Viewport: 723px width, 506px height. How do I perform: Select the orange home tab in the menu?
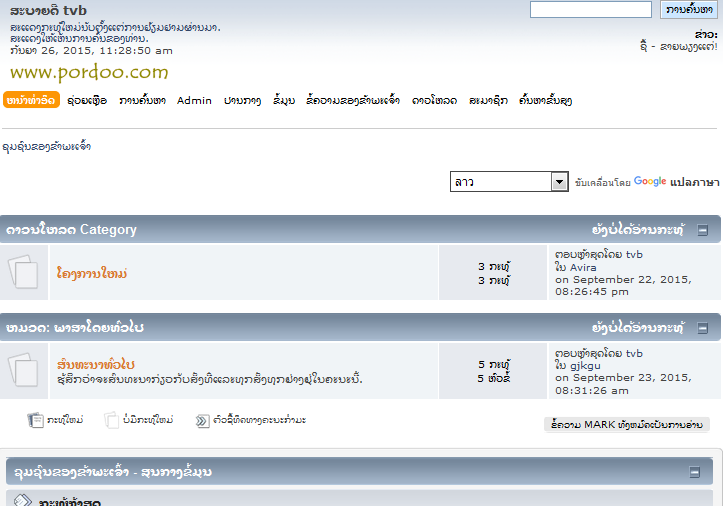tap(31, 100)
